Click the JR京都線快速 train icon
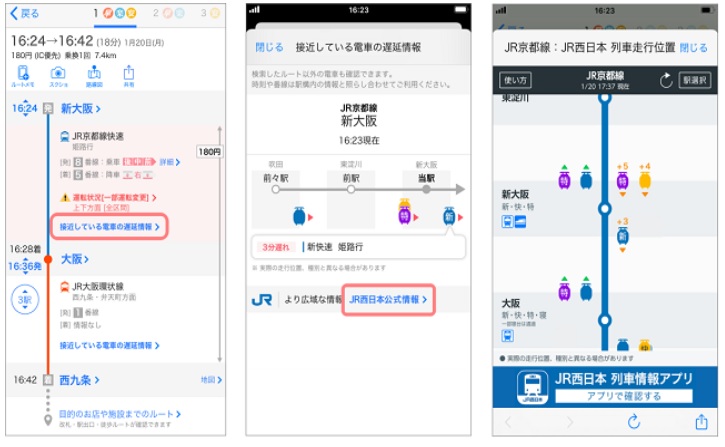Image resolution: width=725 pixels, height=447 pixels. point(65,136)
